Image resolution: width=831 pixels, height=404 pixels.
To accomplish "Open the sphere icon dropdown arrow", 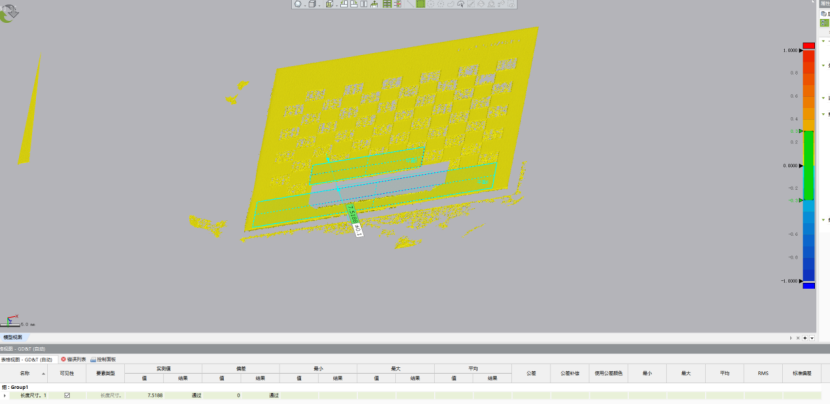I will click(x=305, y=5).
